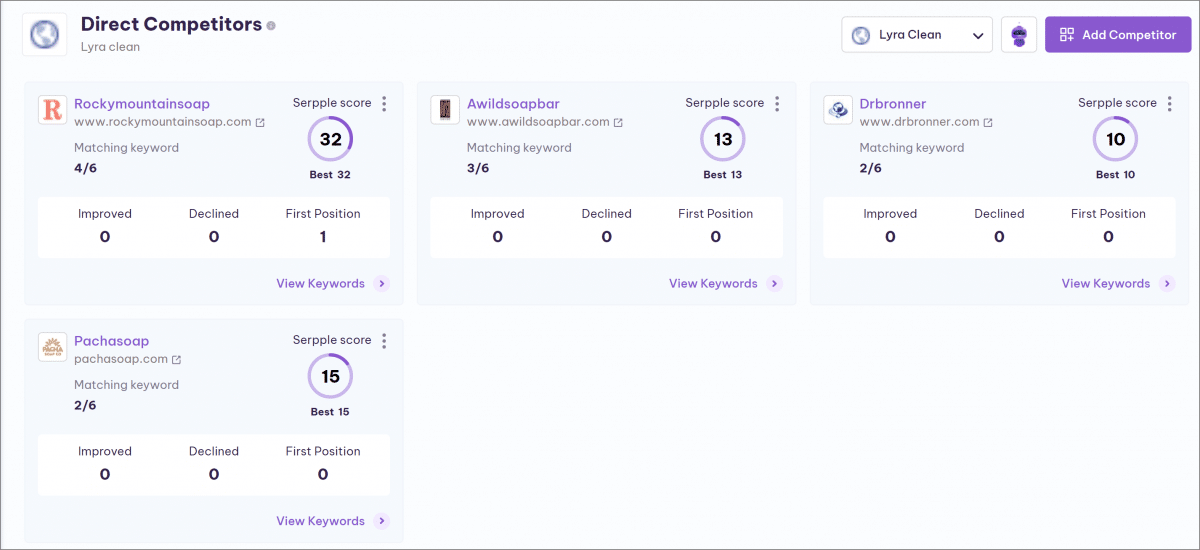Open the Rockymountainsoap external link icon

point(260,122)
